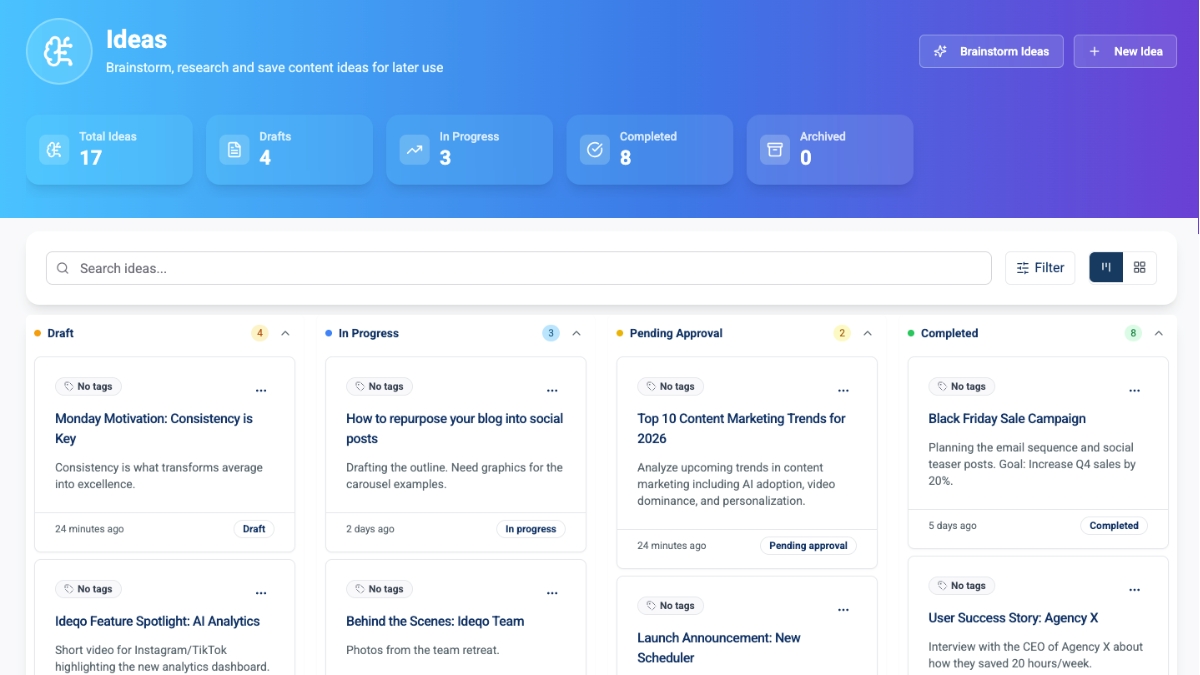Collapse the In Progress column
This screenshot has width=1200, height=675.
[x=576, y=333]
